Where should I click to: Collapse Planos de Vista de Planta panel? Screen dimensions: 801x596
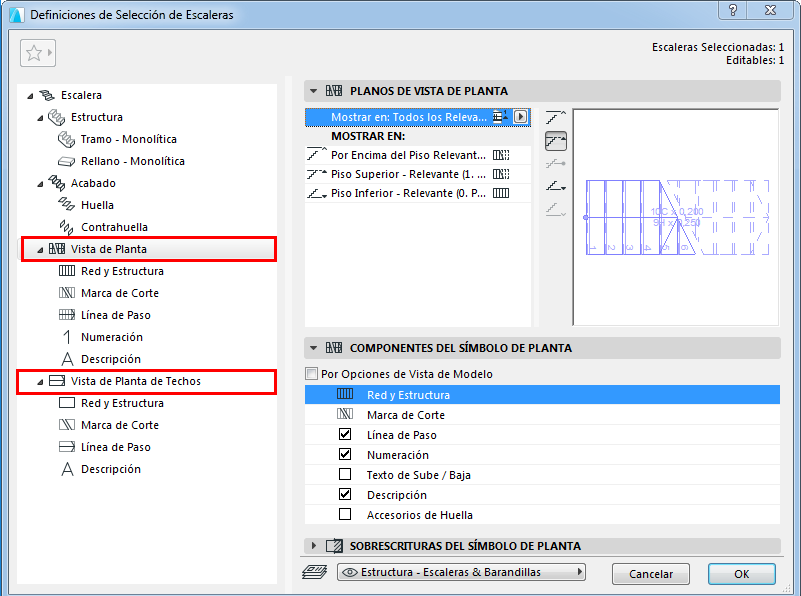(314, 91)
